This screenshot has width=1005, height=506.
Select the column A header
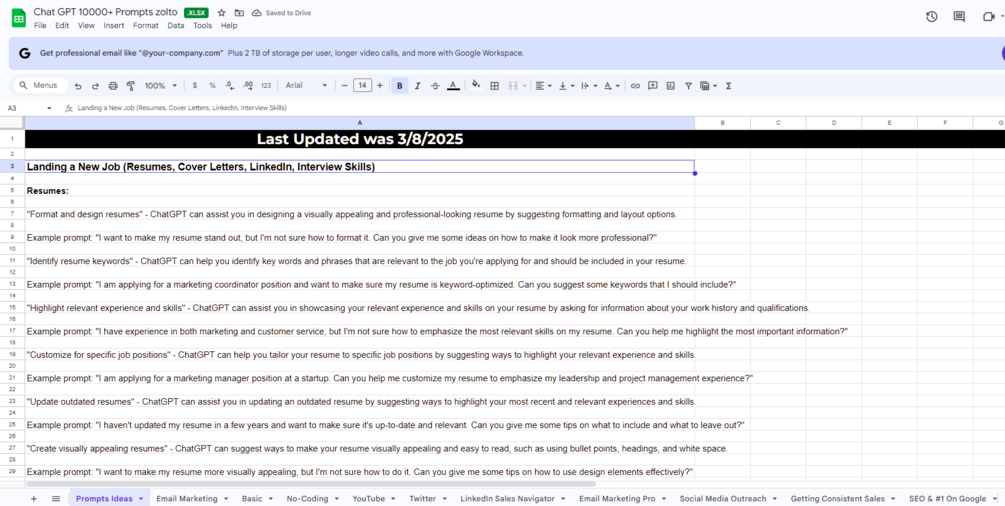[360, 122]
